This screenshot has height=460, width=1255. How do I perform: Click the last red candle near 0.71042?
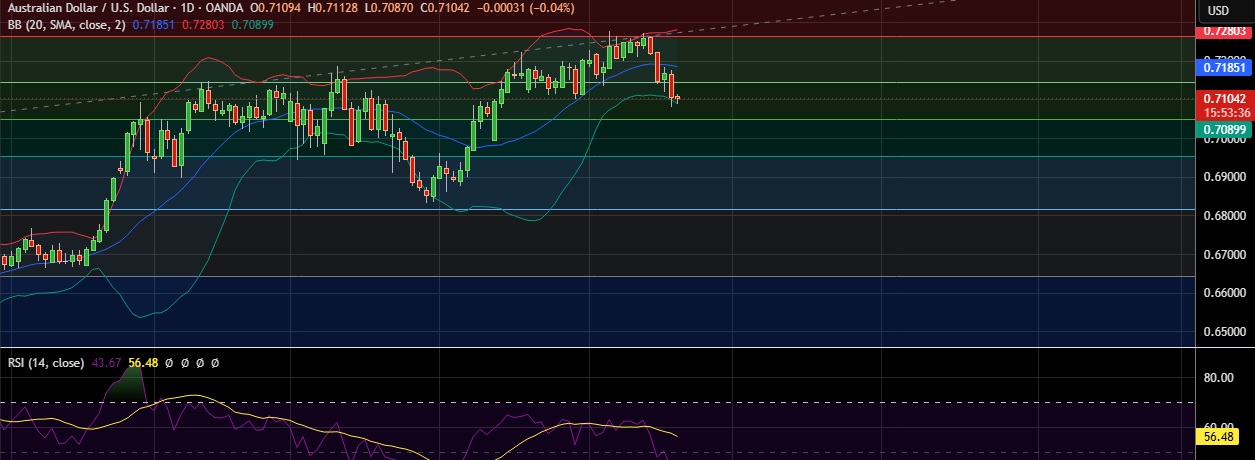pyautogui.click(x=678, y=98)
